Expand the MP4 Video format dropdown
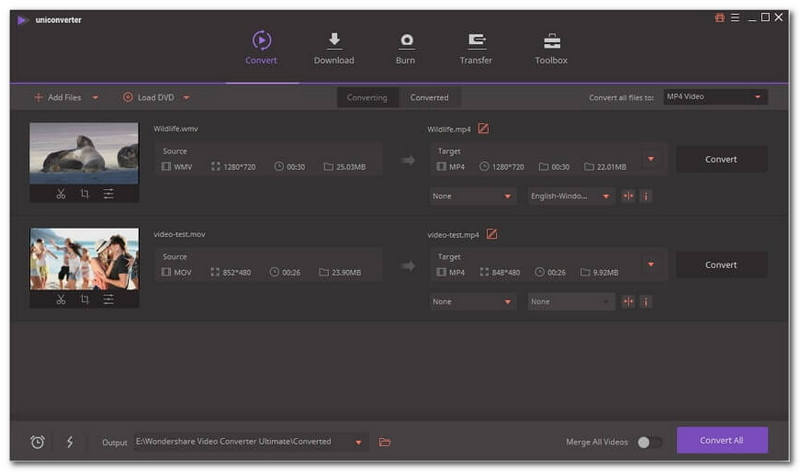The width and height of the screenshot is (800, 472). [714, 97]
